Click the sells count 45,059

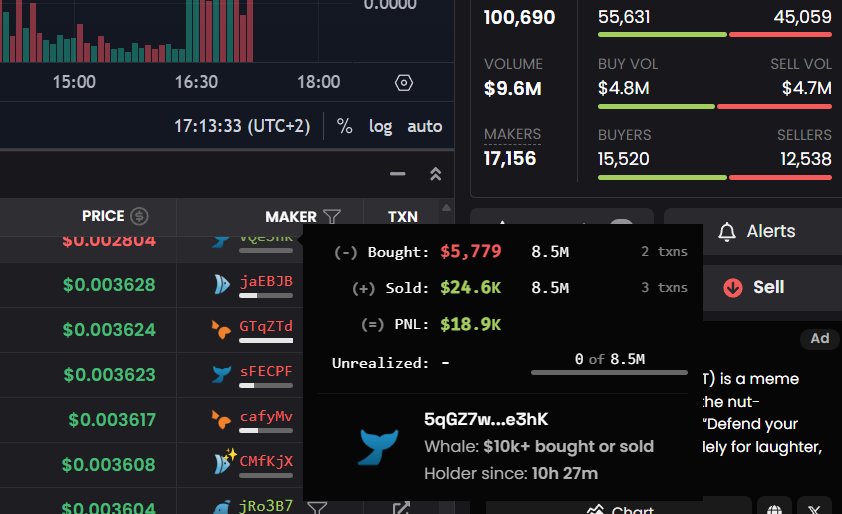click(x=802, y=17)
